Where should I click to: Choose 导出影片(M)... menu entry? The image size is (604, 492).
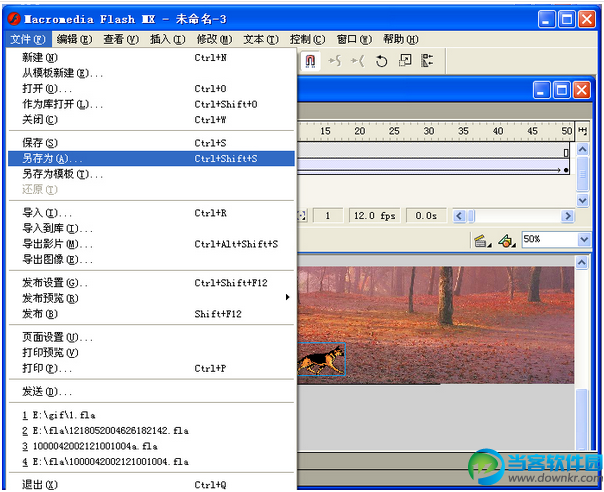tap(151, 244)
